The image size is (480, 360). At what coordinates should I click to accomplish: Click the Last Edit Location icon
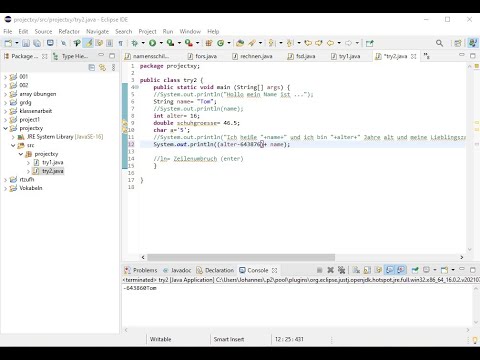pyautogui.click(x=308, y=43)
